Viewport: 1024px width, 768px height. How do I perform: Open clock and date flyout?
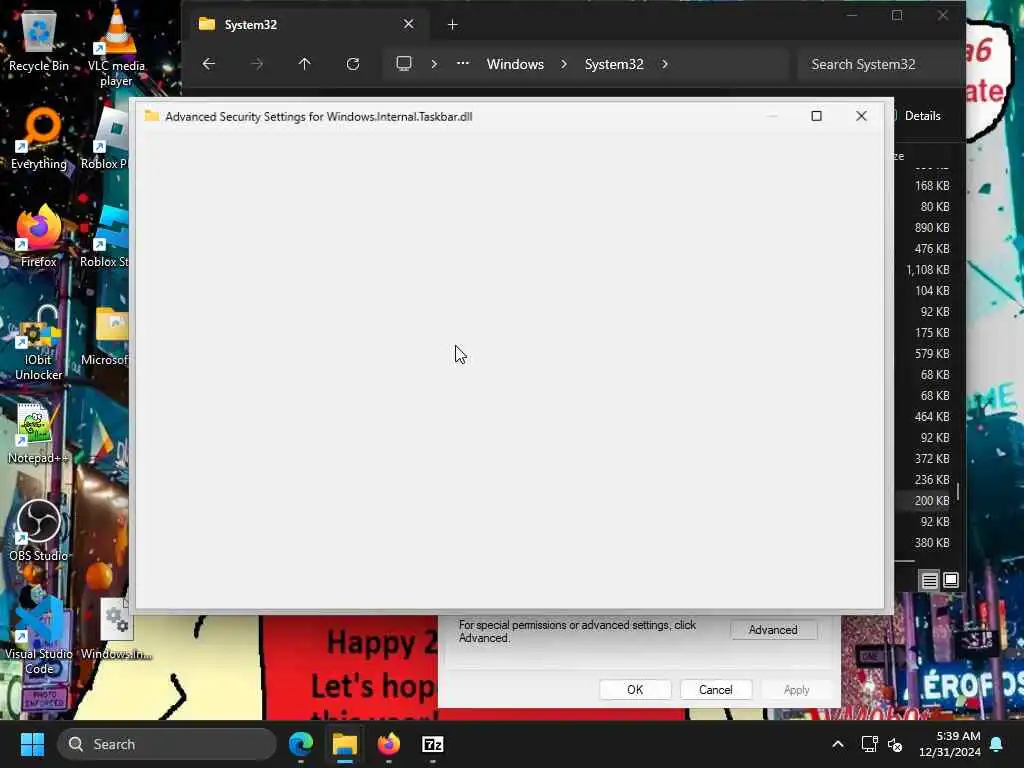[950, 744]
